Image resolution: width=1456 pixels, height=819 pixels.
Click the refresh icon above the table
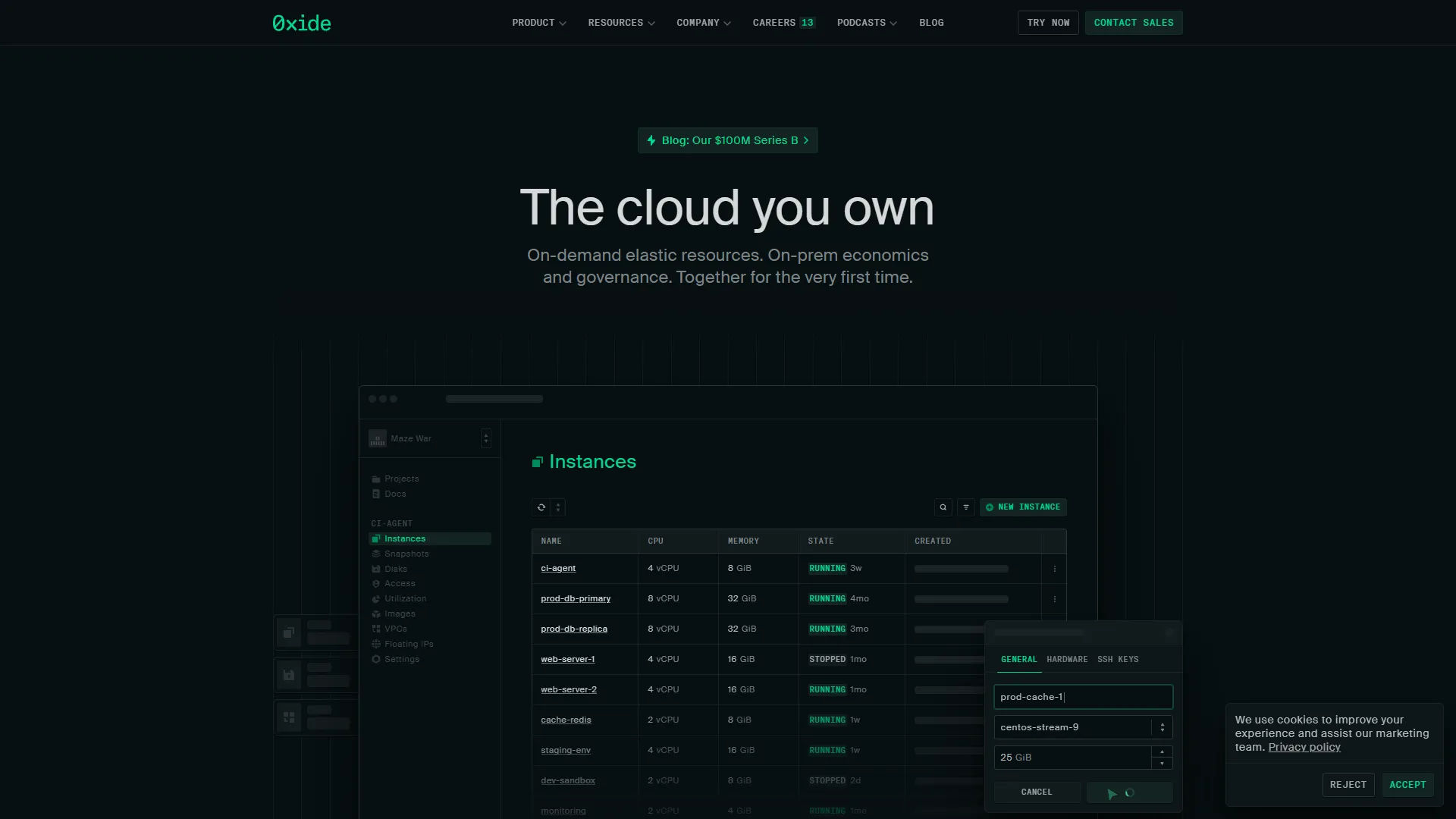(x=541, y=507)
